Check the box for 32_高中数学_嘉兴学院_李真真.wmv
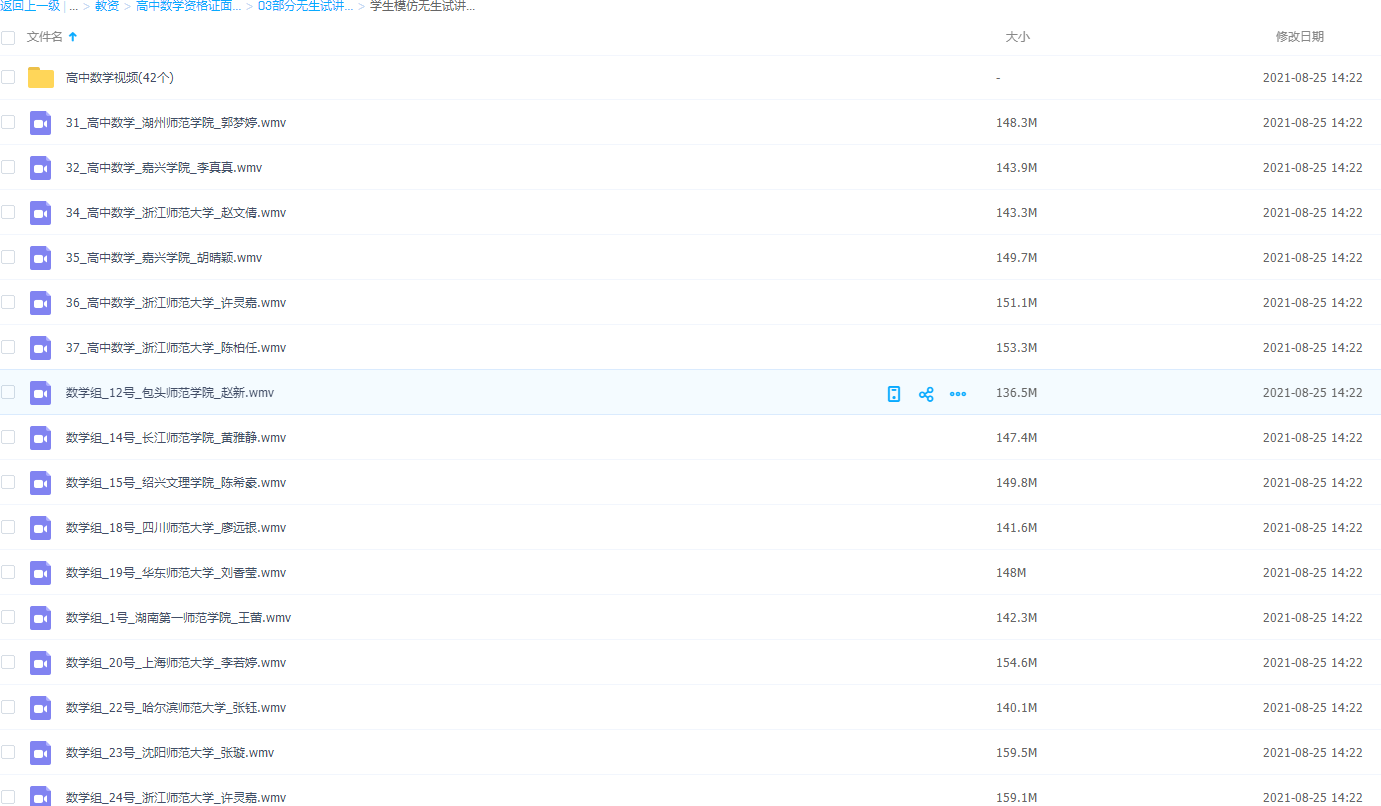 [x=8, y=167]
